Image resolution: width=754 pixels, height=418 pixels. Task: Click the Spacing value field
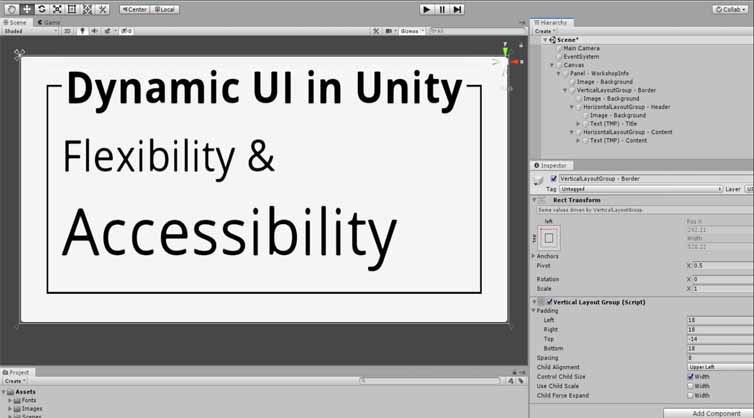pyautogui.click(x=720, y=358)
